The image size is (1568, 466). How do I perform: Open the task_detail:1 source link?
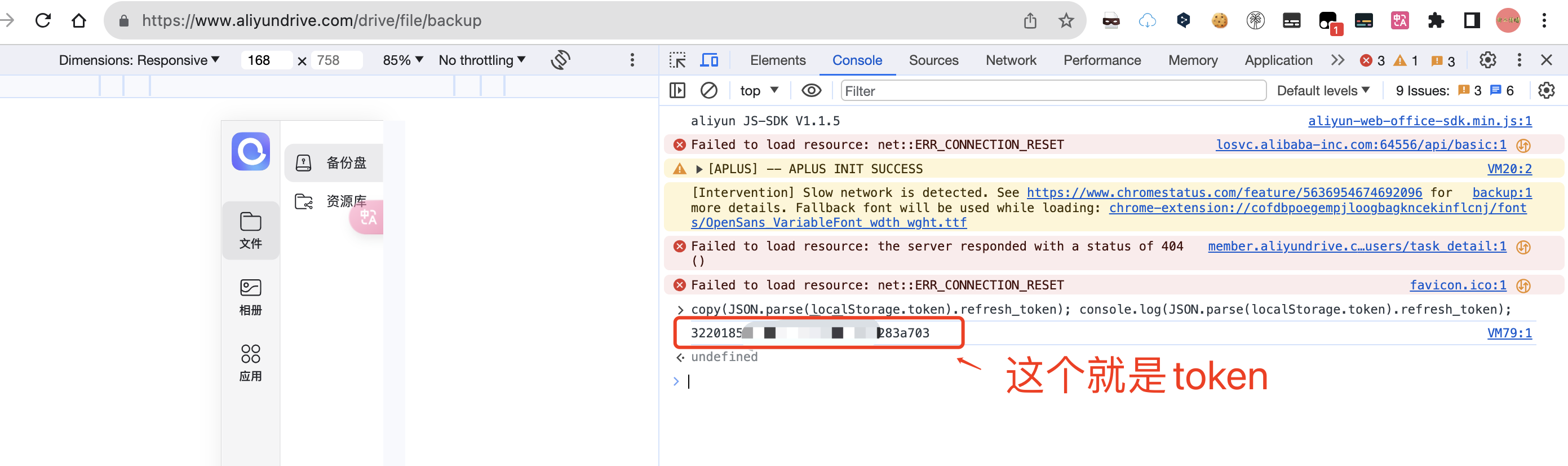coord(1357,246)
